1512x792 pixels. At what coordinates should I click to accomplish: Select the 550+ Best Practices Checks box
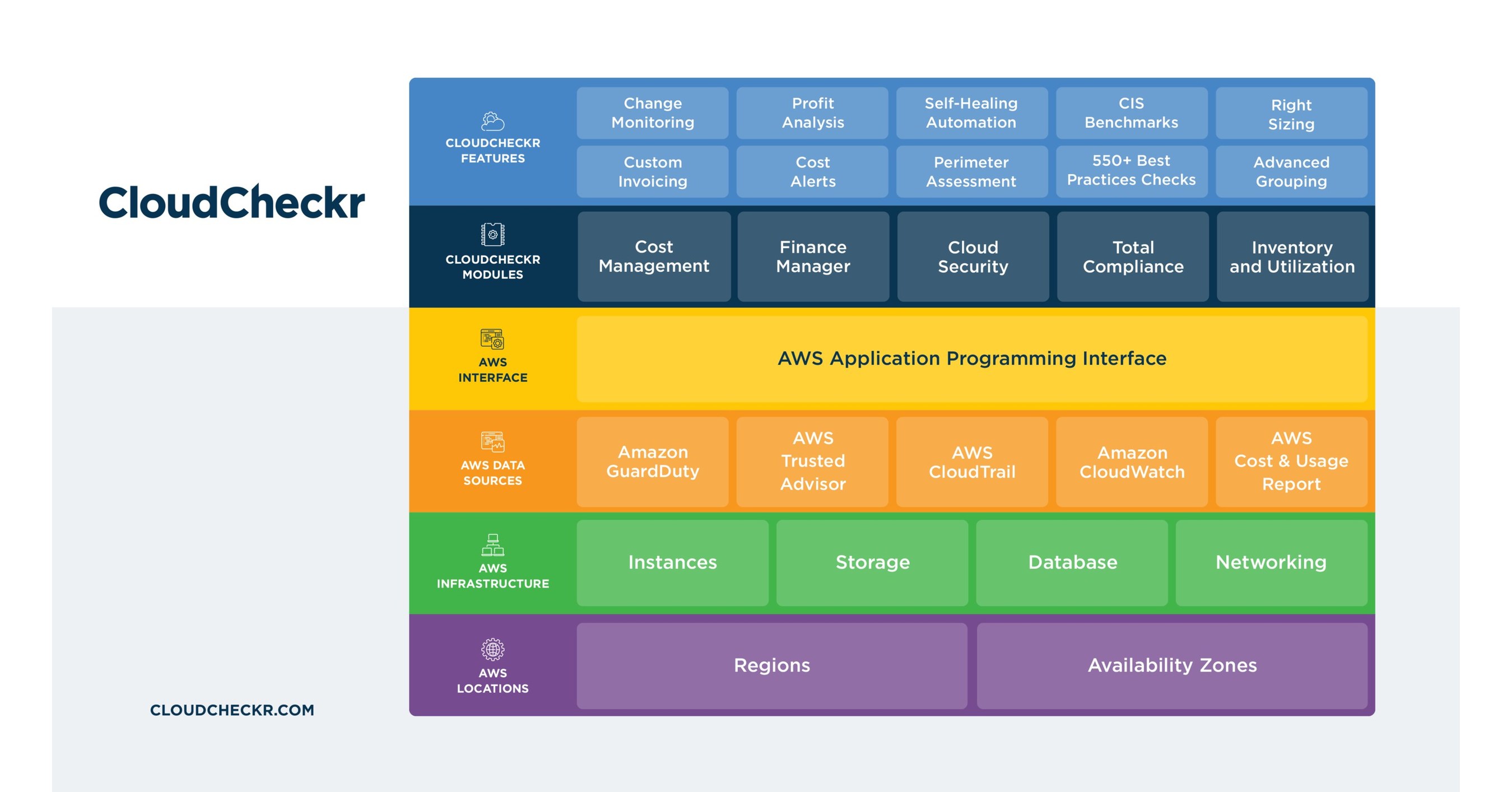(x=1132, y=171)
